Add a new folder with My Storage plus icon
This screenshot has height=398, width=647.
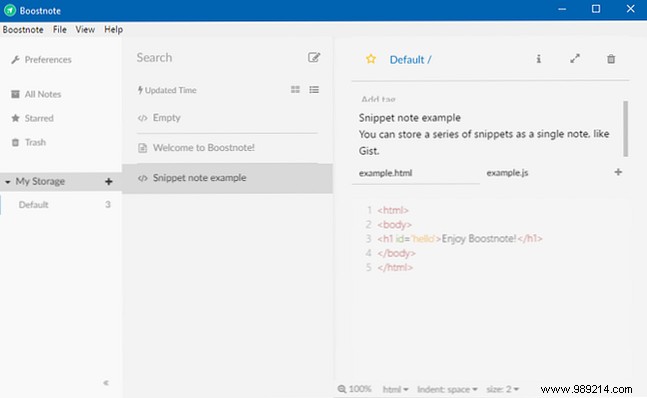[x=109, y=181]
